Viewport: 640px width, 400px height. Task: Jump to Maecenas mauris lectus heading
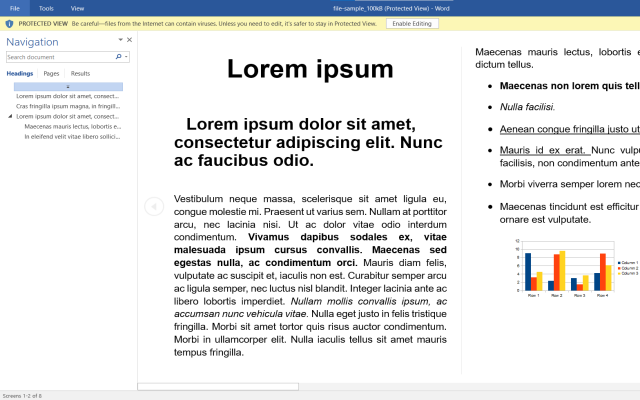point(72,126)
